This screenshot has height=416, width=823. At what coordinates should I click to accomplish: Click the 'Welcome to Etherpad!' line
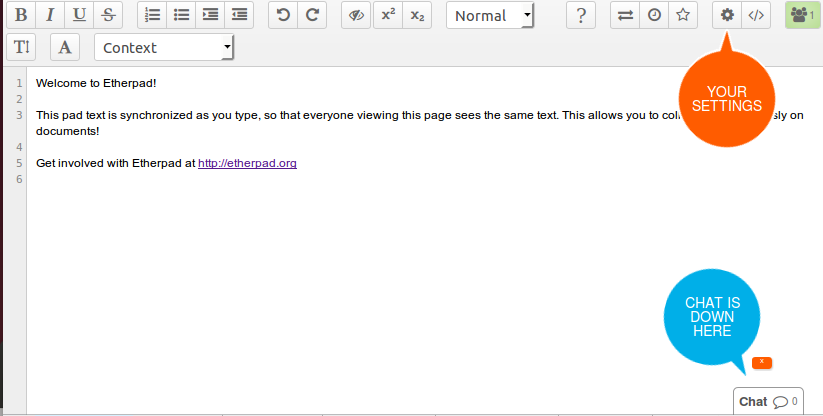(96, 83)
